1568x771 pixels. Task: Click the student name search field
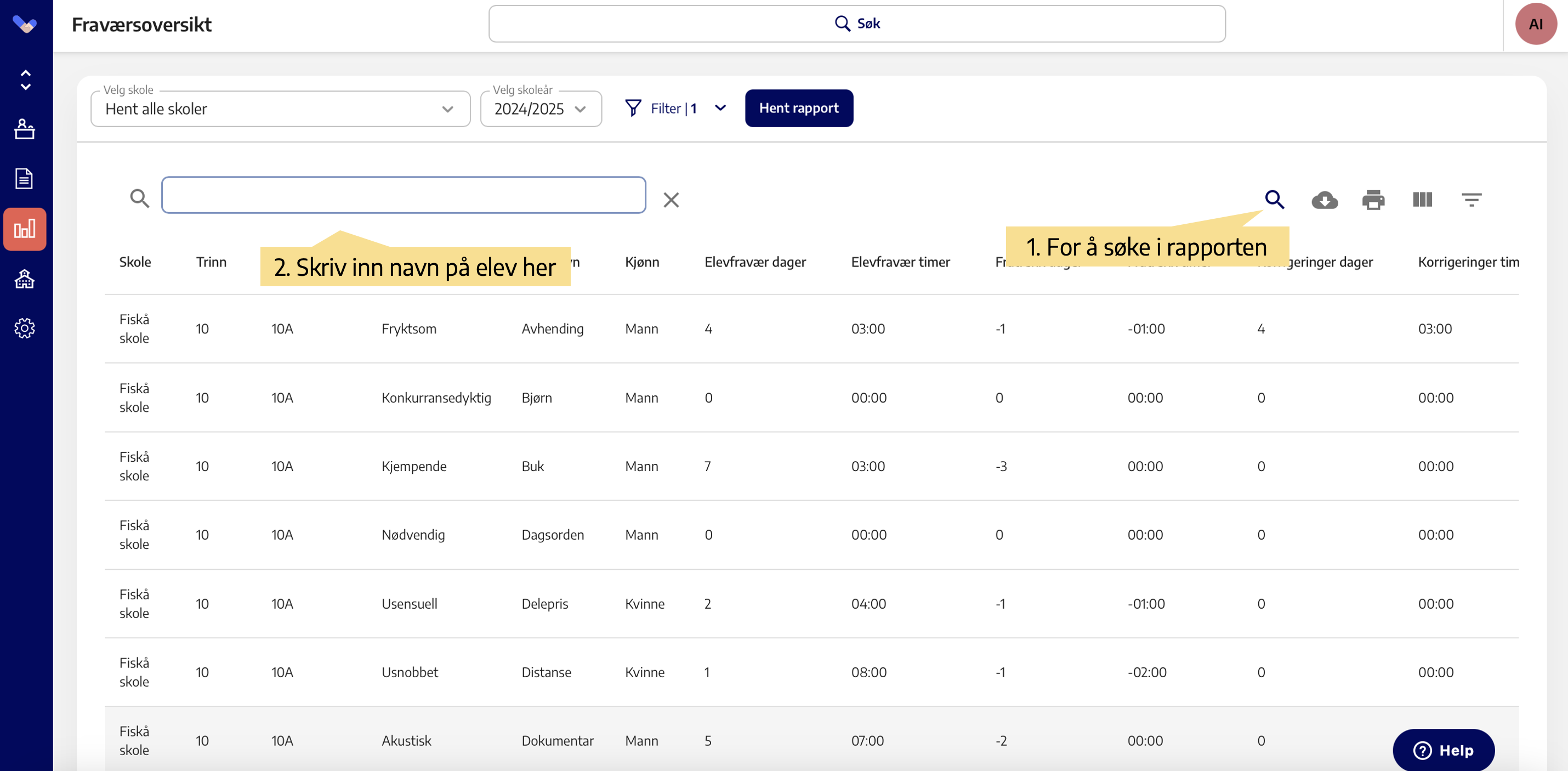(x=403, y=195)
